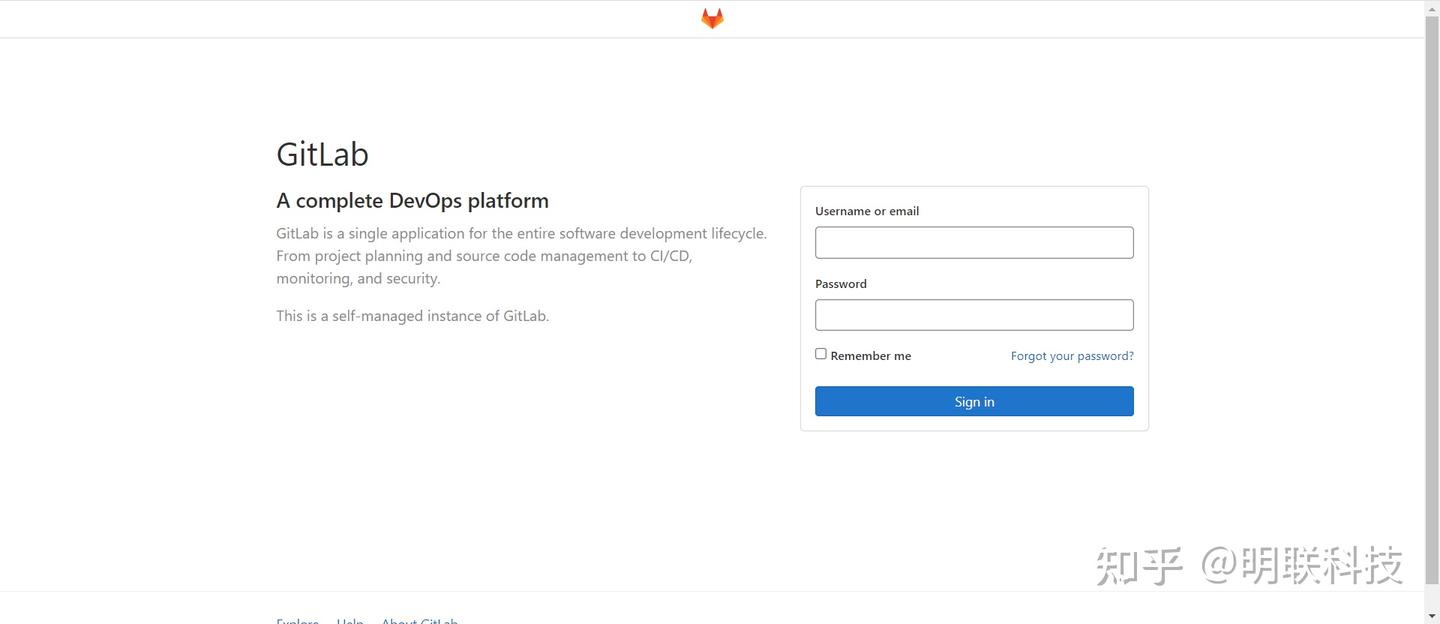Image resolution: width=1440 pixels, height=624 pixels.
Task: Click the A complete DevOps platform heading
Action: coord(412,201)
